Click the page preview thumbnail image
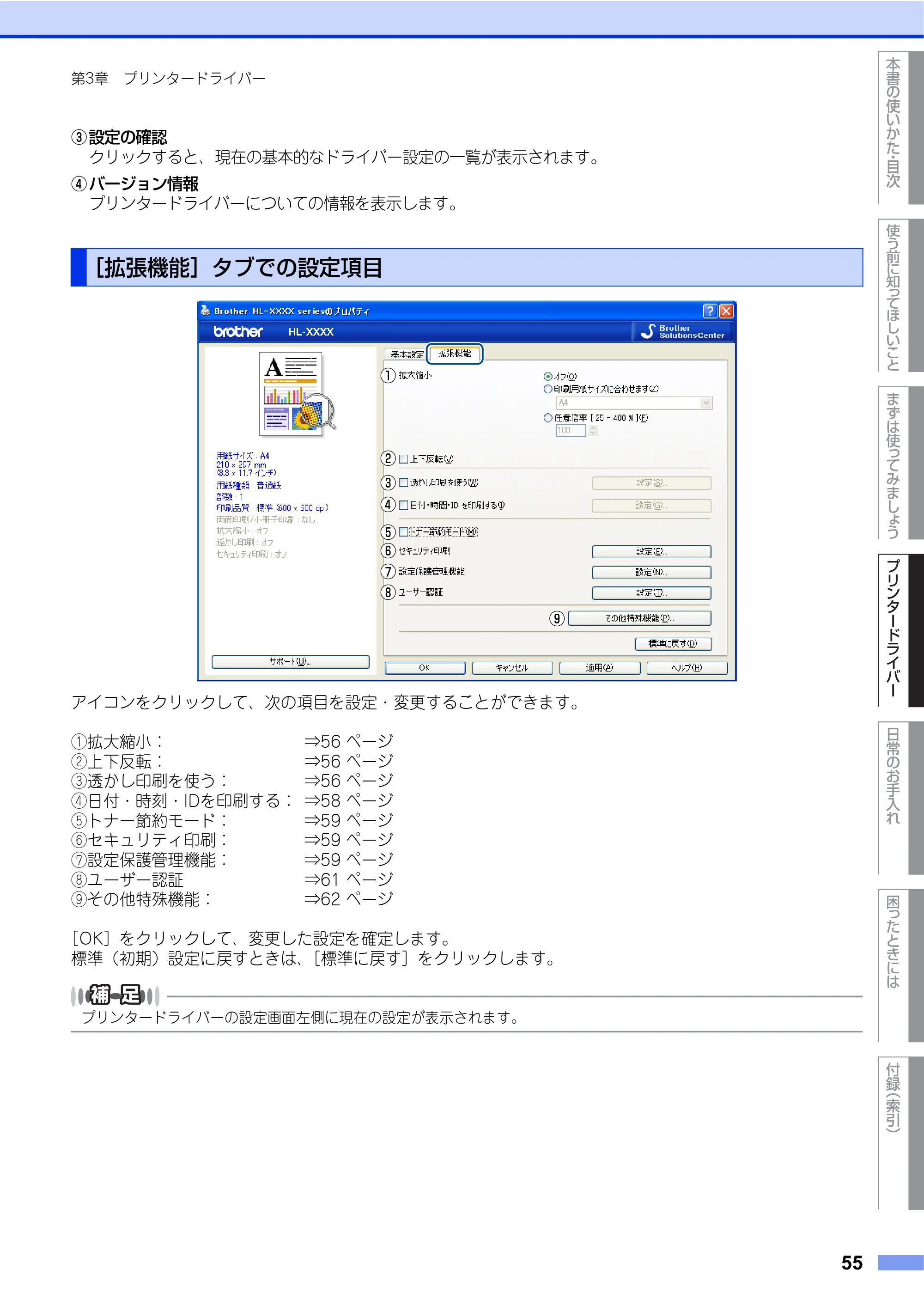This screenshot has height=1306, width=924. tap(297, 394)
